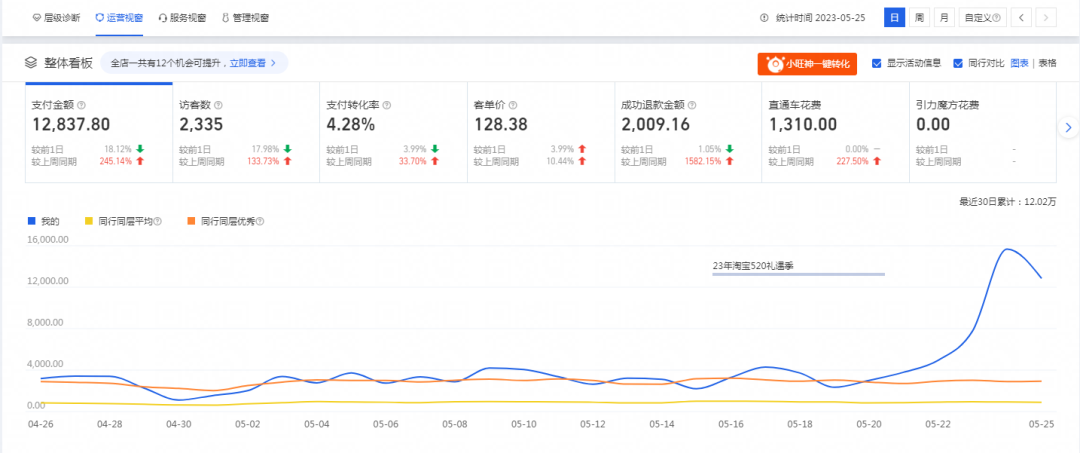The height and width of the screenshot is (453, 1080).
Task: Click the info icon beside 同行同层平均 legend
Action: (157, 221)
